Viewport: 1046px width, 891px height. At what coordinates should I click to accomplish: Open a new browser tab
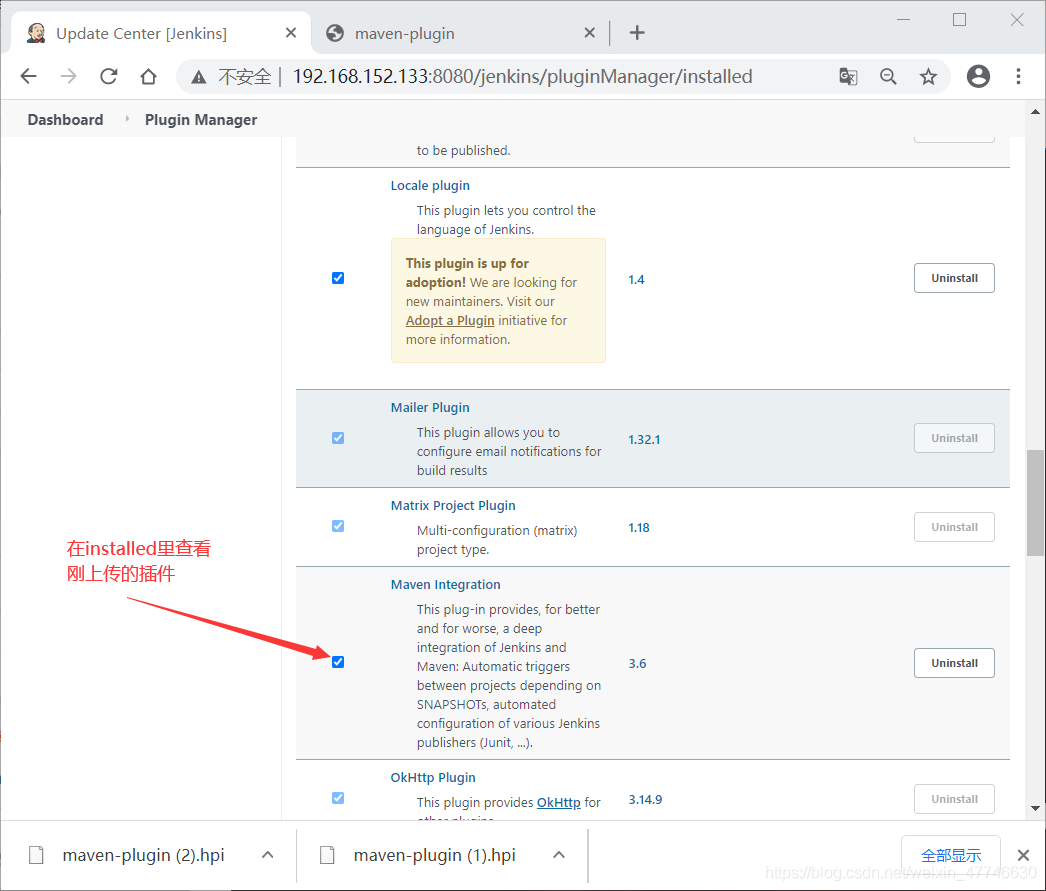point(637,32)
